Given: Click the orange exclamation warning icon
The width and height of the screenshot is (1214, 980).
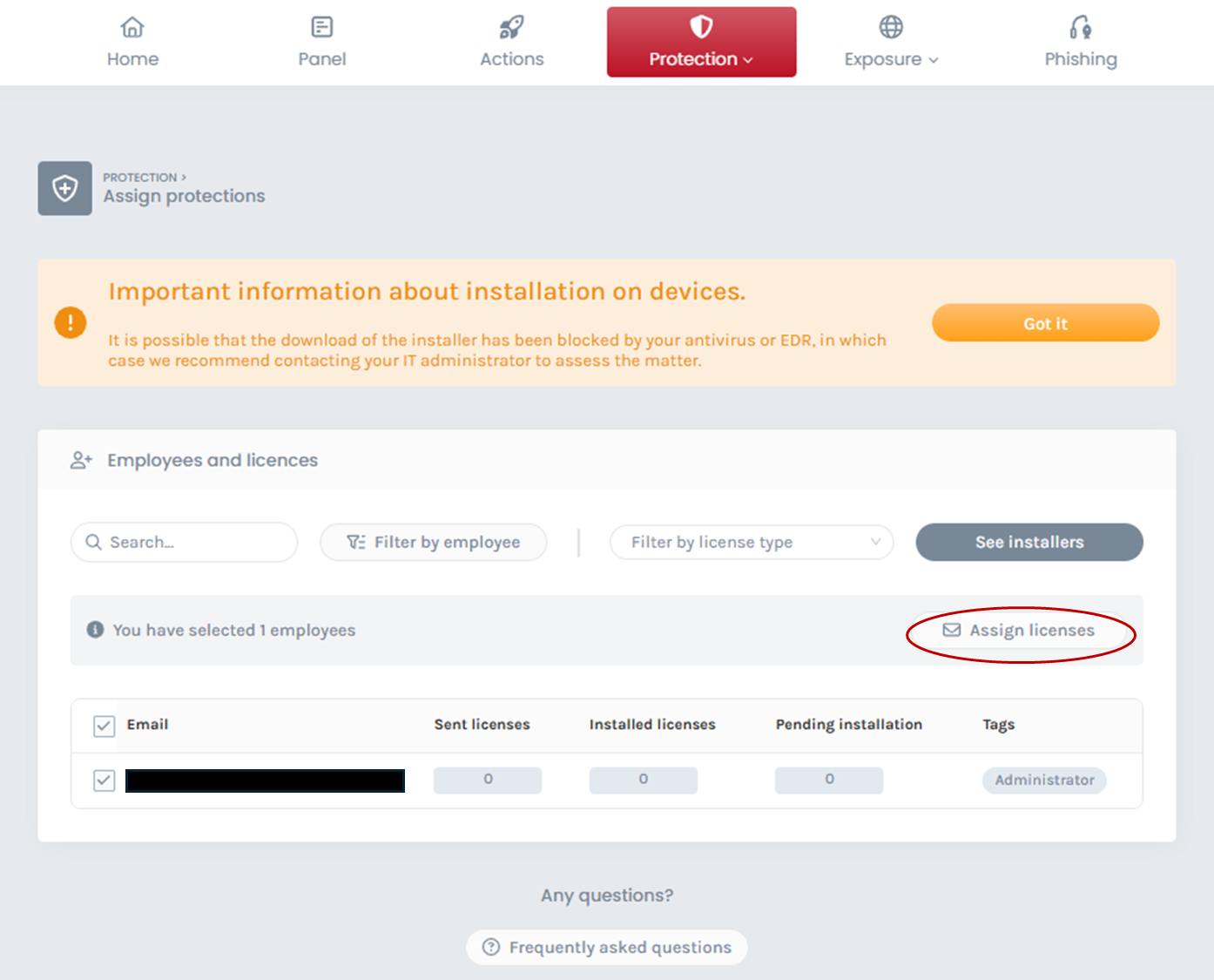Looking at the screenshot, I should [x=71, y=322].
